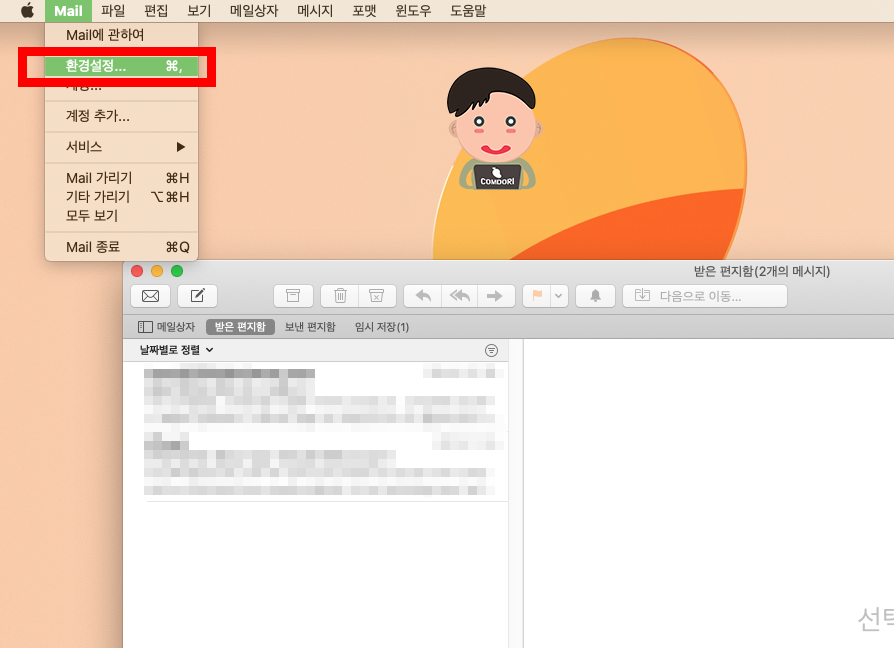Click the orange flag icon
The height and width of the screenshot is (648, 894).
(537, 296)
